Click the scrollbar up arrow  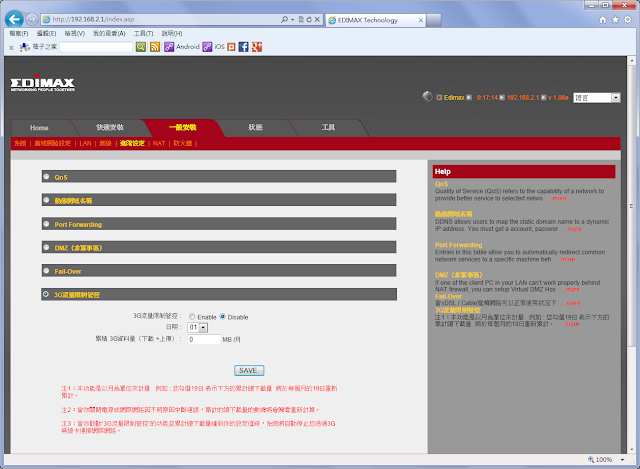(631, 60)
